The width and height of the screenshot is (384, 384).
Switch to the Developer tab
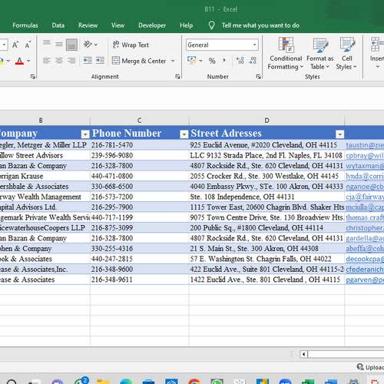tap(152, 25)
